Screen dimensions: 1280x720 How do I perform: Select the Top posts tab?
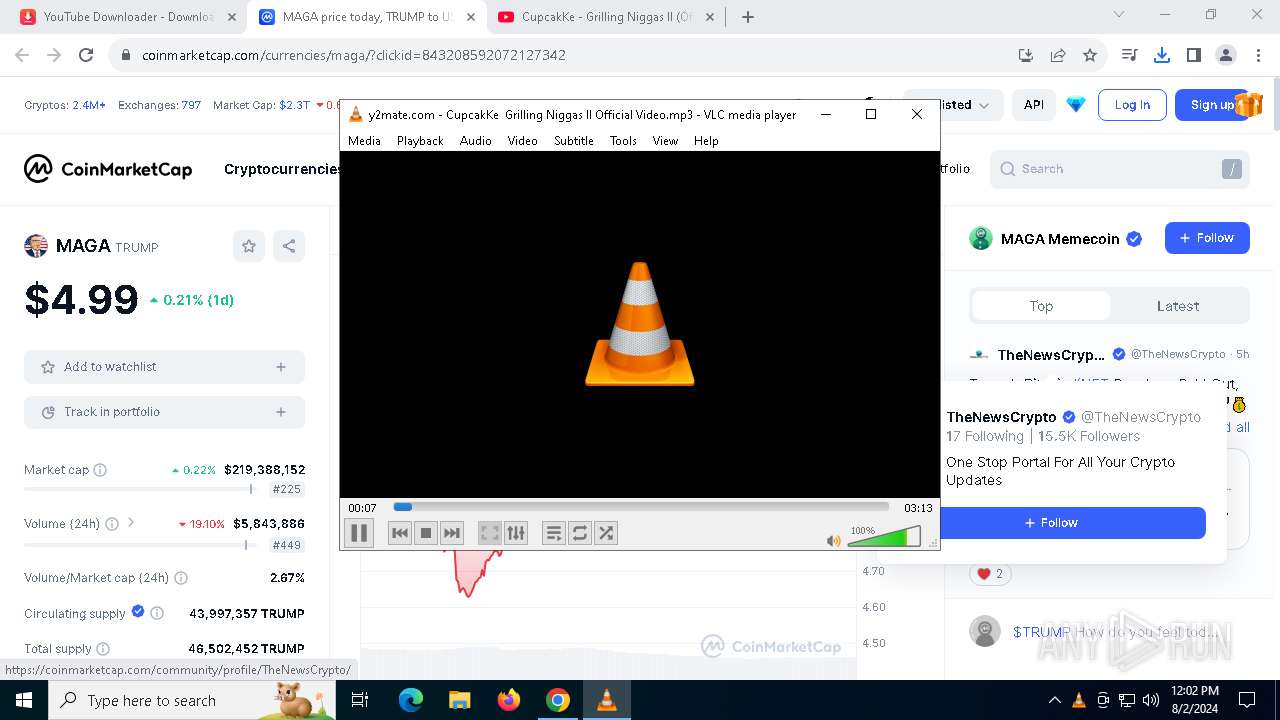(x=1041, y=306)
